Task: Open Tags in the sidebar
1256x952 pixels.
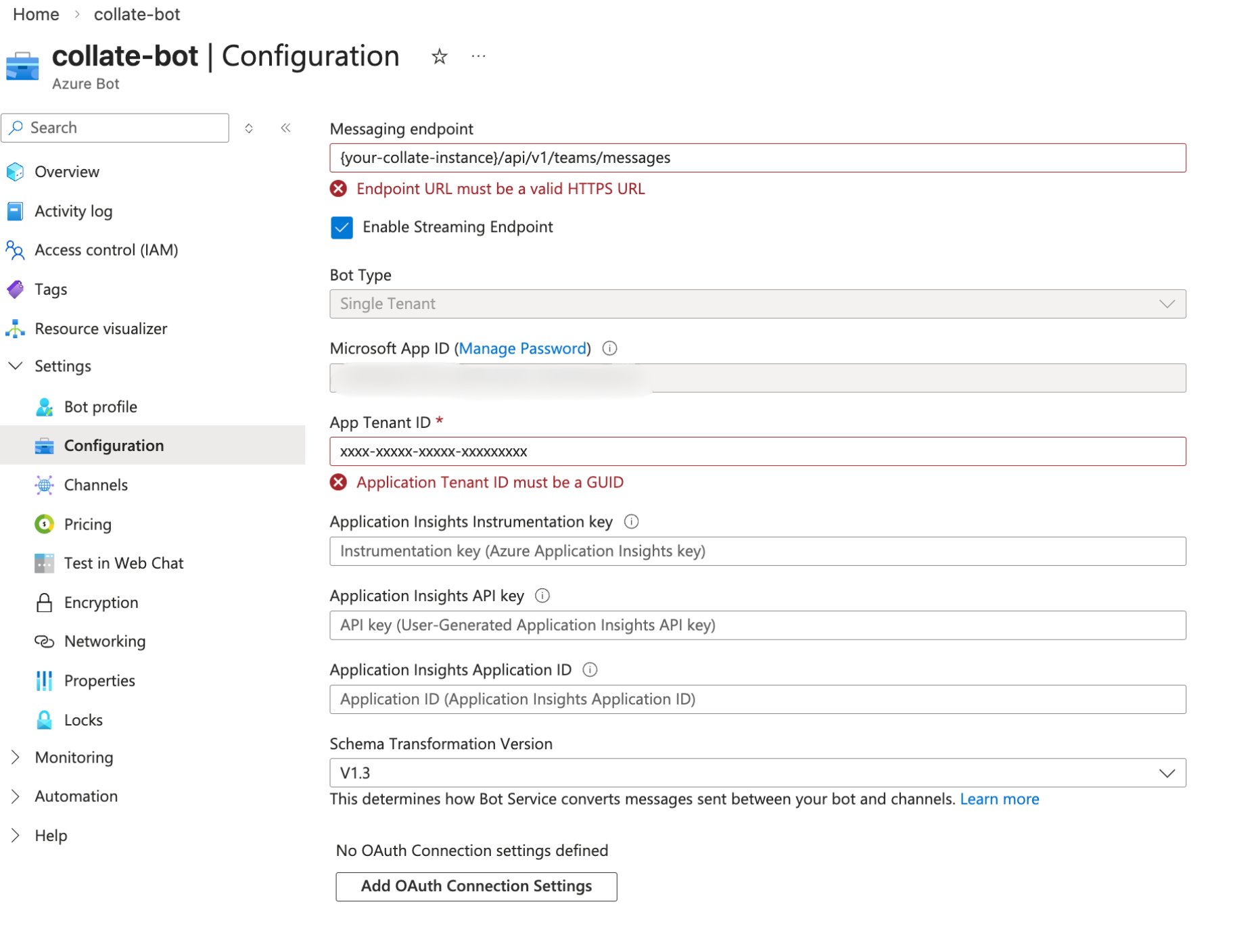Action: [x=51, y=289]
